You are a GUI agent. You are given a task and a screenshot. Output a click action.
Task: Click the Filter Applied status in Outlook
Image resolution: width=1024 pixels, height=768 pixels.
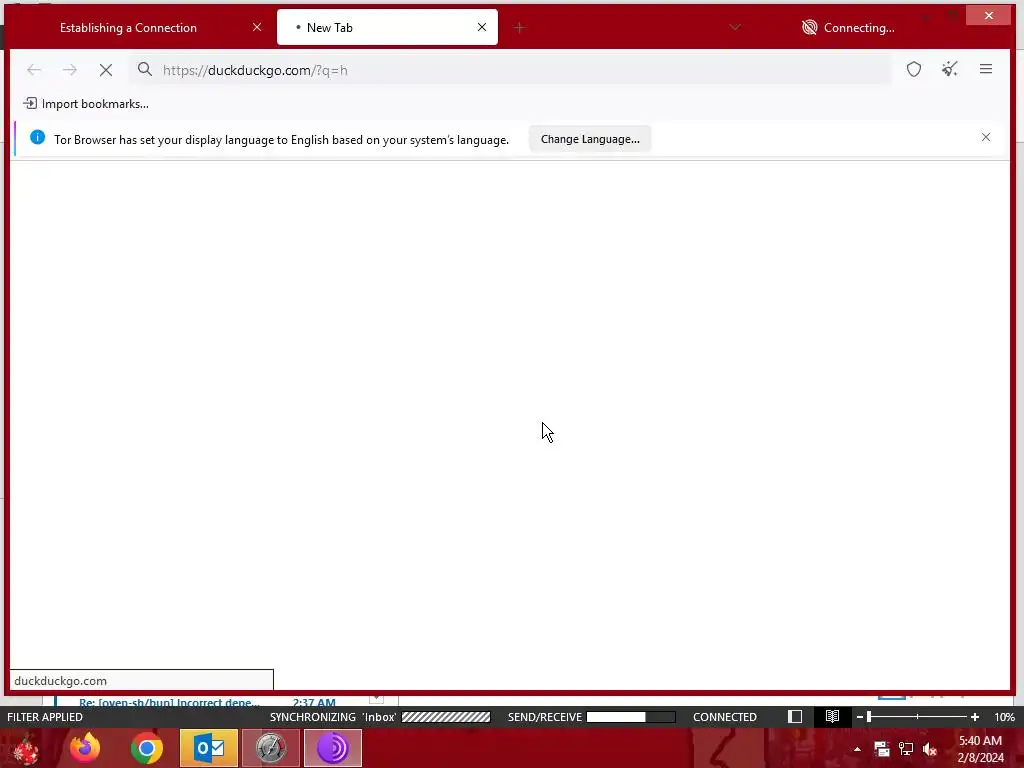pos(45,717)
